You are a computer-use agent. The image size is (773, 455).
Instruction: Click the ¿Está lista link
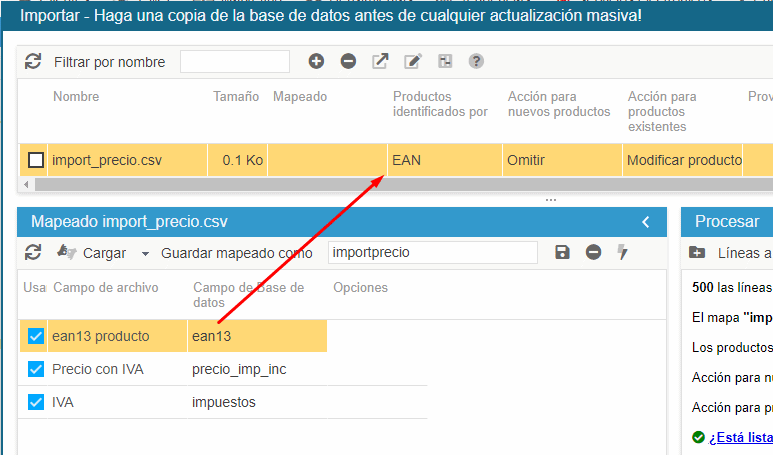click(741, 438)
